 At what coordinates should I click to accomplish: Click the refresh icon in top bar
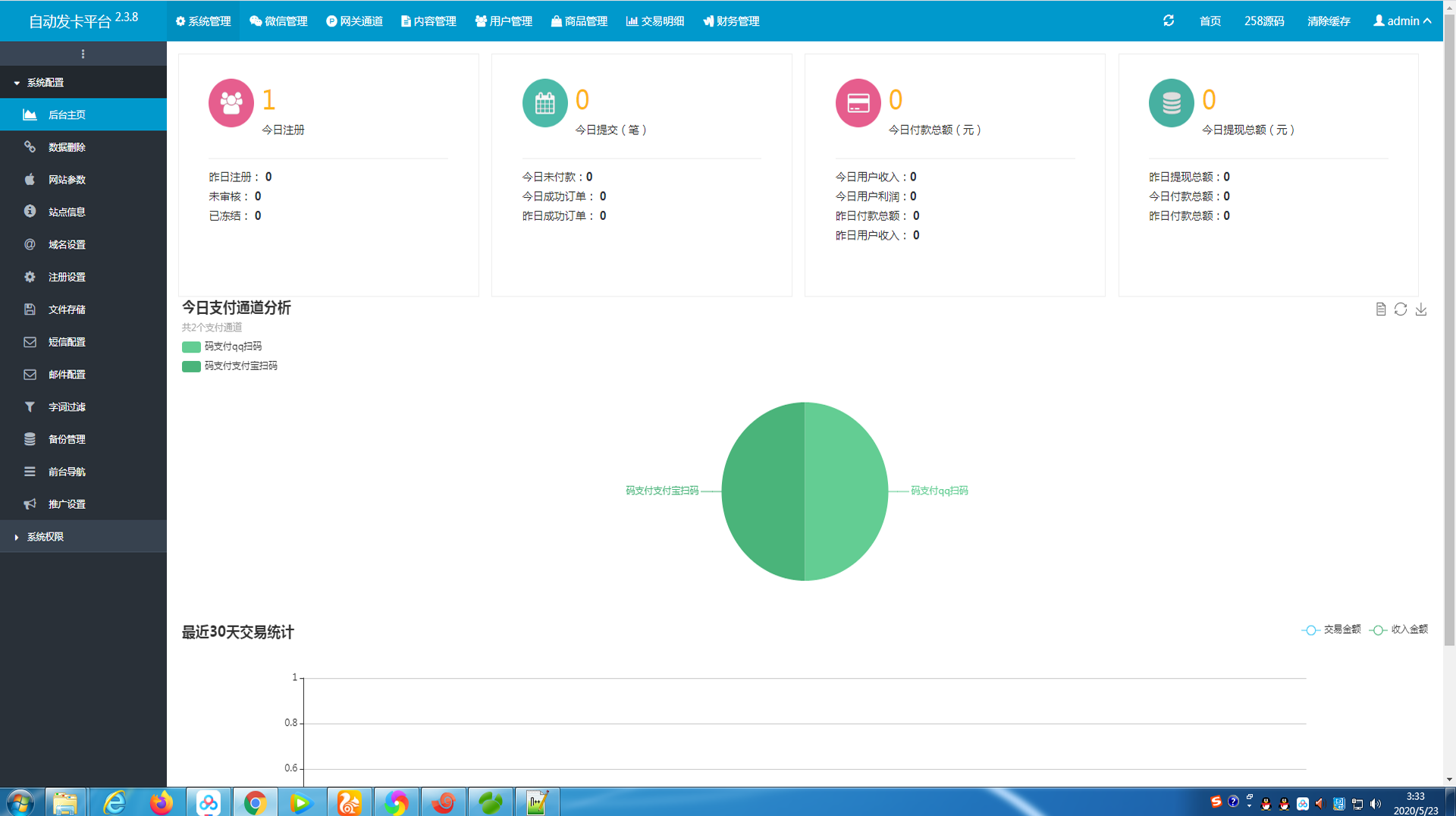tap(1169, 20)
